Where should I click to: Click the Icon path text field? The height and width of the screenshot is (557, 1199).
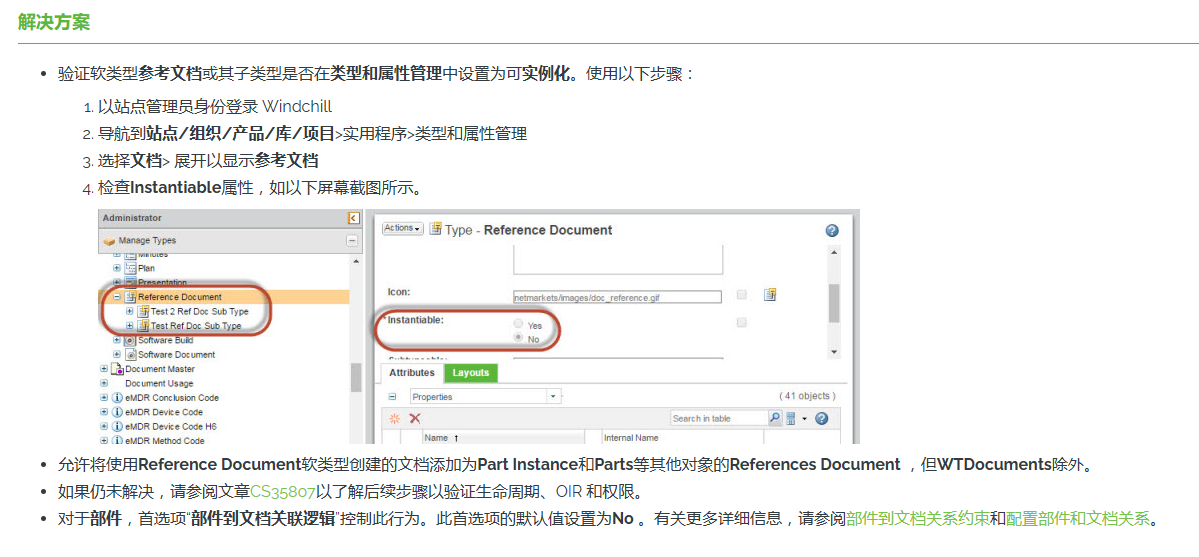coord(617,297)
